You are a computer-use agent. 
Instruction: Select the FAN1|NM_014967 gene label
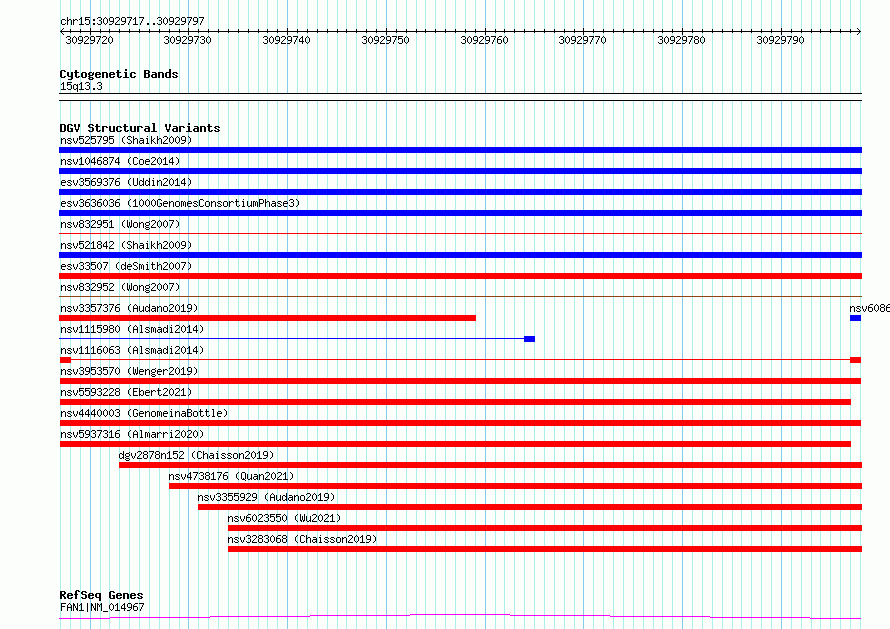pyautogui.click(x=102, y=607)
